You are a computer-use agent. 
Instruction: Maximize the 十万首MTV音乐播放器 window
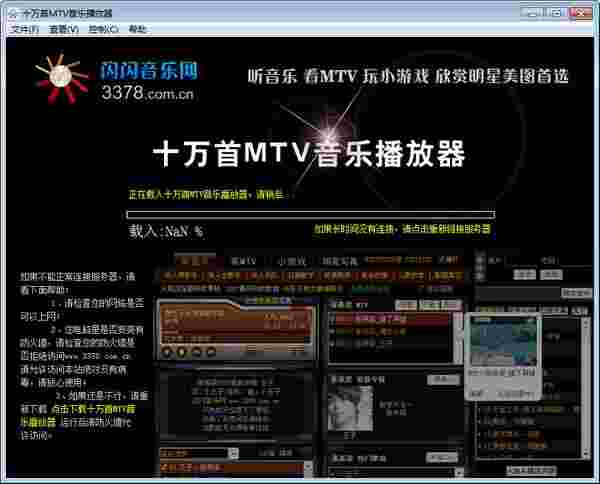[x=556, y=13]
